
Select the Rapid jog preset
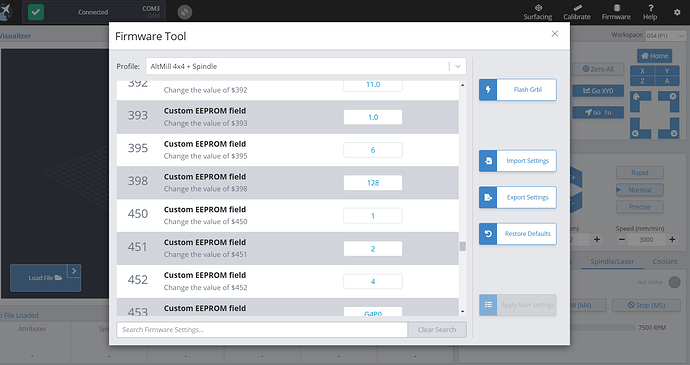coord(639,173)
